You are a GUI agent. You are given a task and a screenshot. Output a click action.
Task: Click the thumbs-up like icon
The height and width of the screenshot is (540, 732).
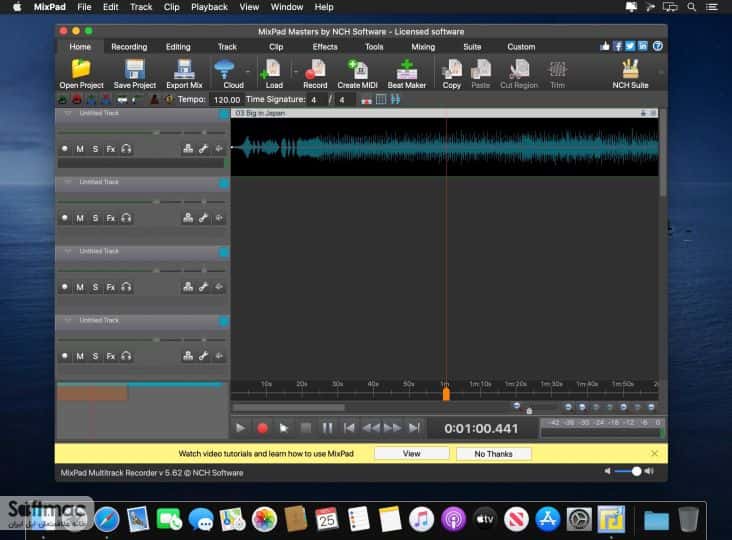coord(605,46)
